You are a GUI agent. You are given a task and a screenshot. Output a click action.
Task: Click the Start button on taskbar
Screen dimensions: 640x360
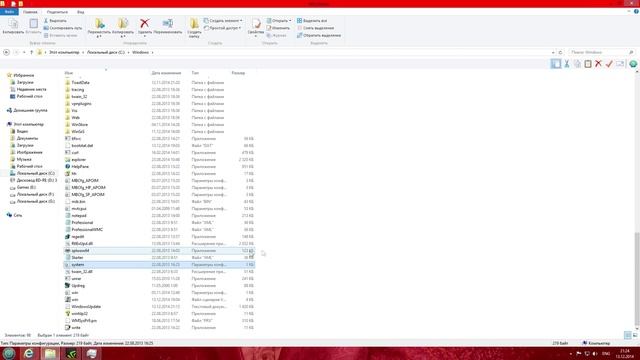click(x=9, y=353)
